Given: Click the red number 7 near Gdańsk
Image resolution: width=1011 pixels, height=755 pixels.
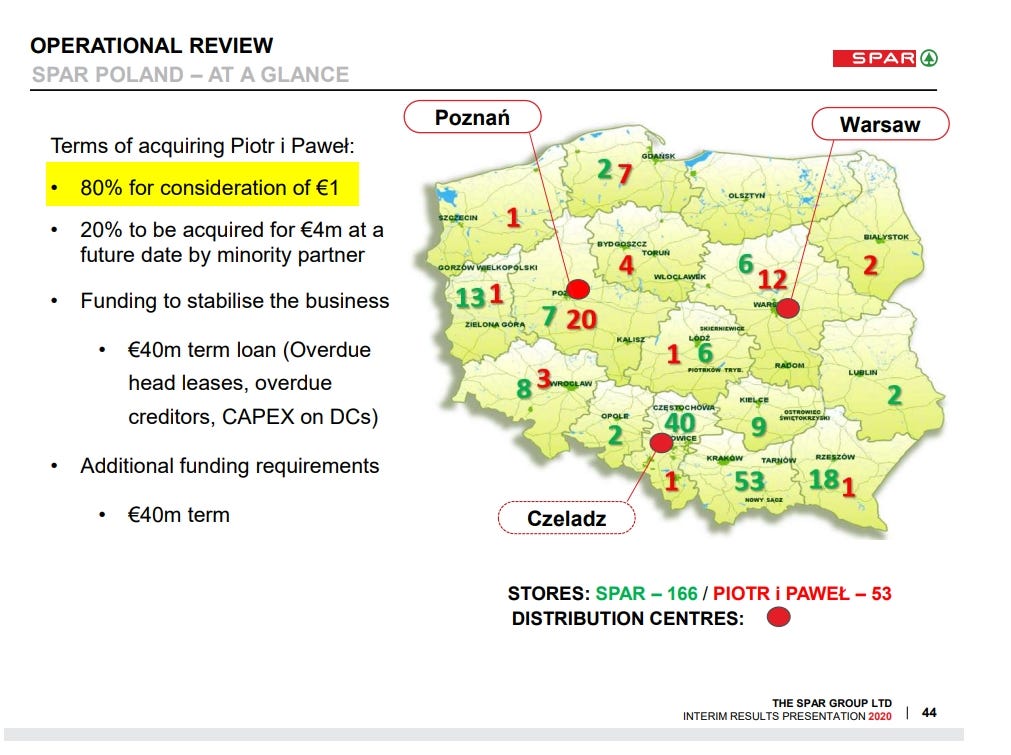Looking at the screenshot, I should [x=623, y=173].
